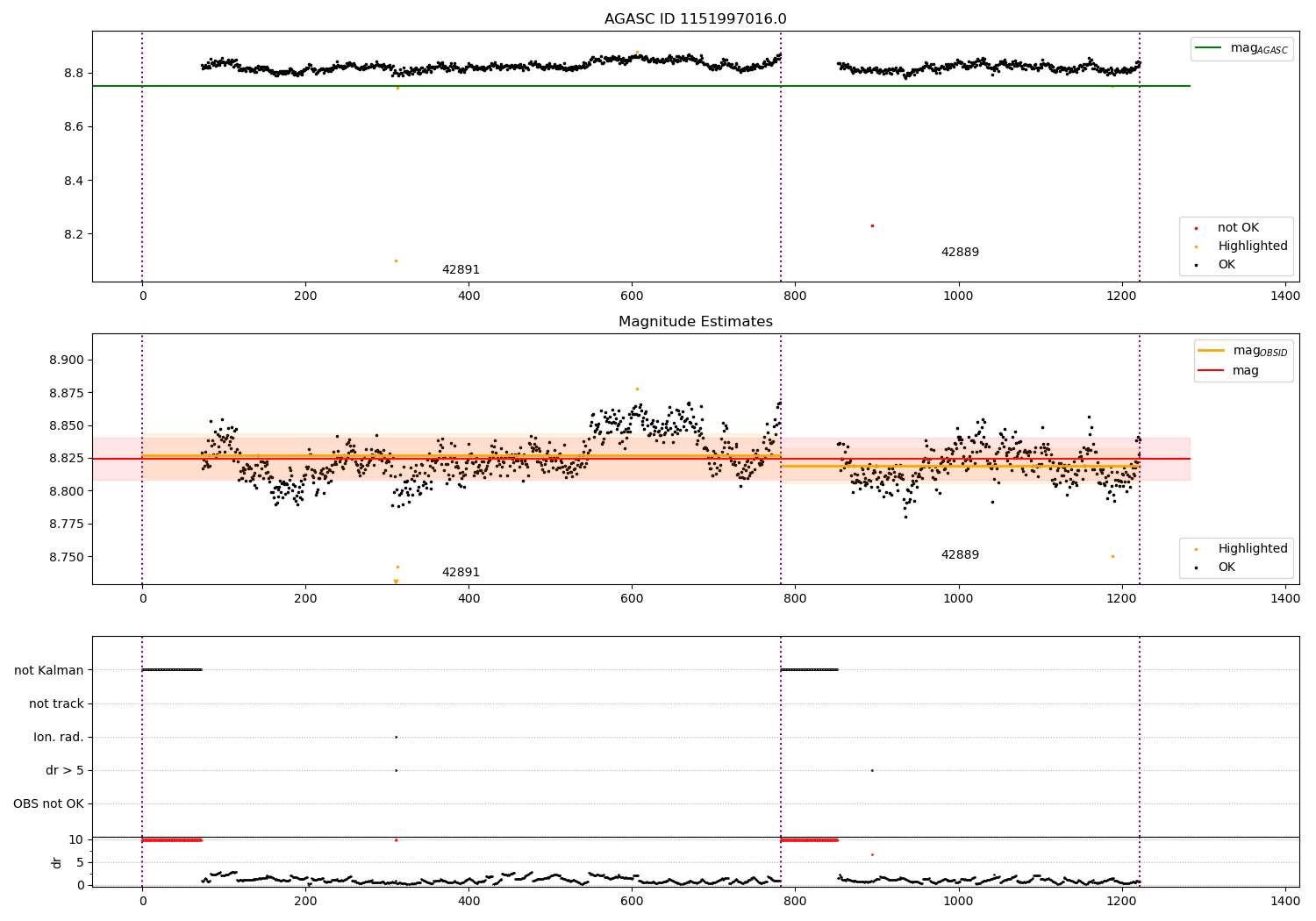Click obsid label 42891 in Magnitude Estimates plot
The height and width of the screenshot is (921, 1316).
point(461,573)
